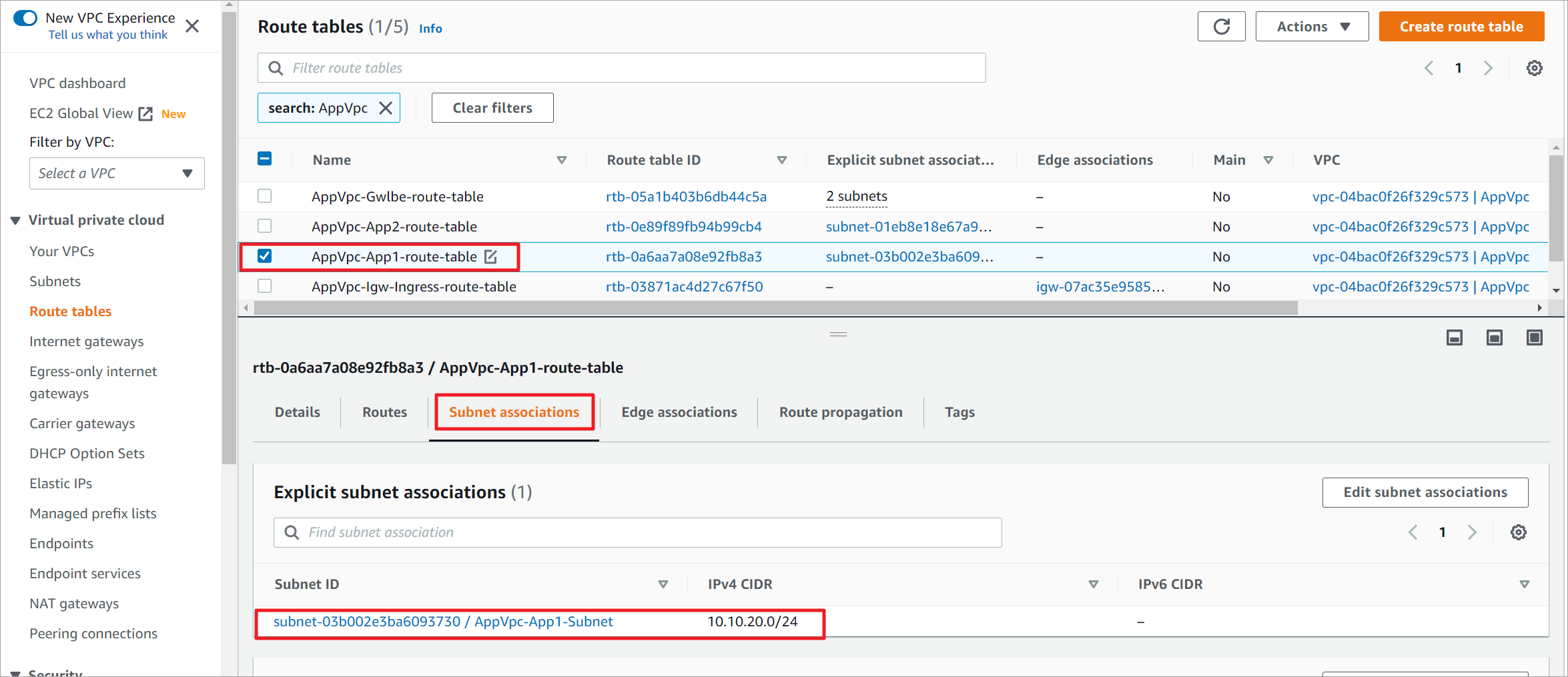This screenshot has height=677, width=1568.
Task: Click the Find subnet association field
Action: (x=637, y=532)
